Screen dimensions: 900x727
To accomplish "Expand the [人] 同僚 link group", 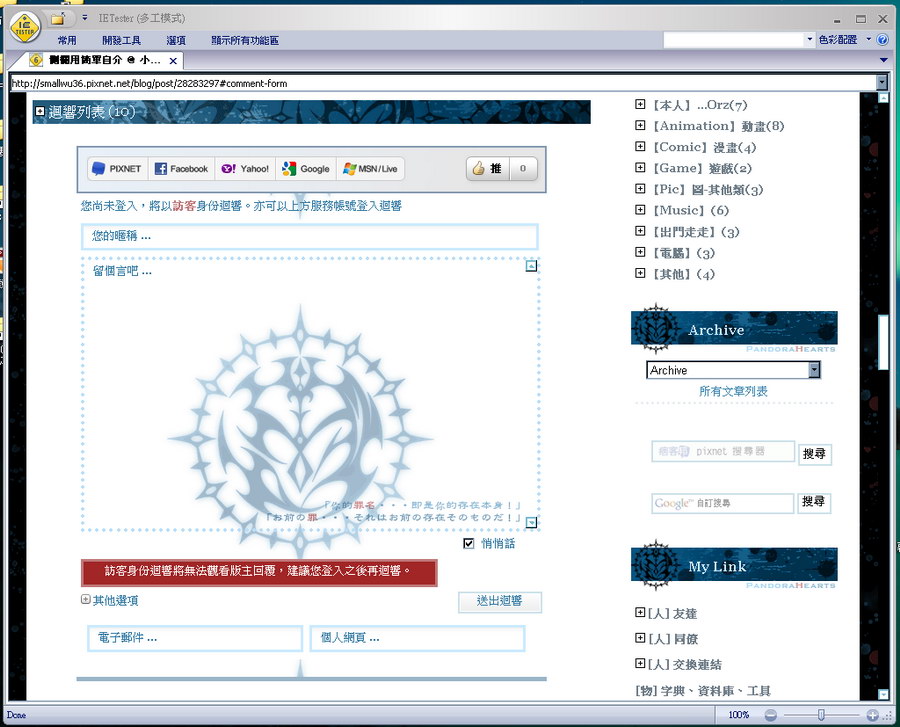I will 640,638.
